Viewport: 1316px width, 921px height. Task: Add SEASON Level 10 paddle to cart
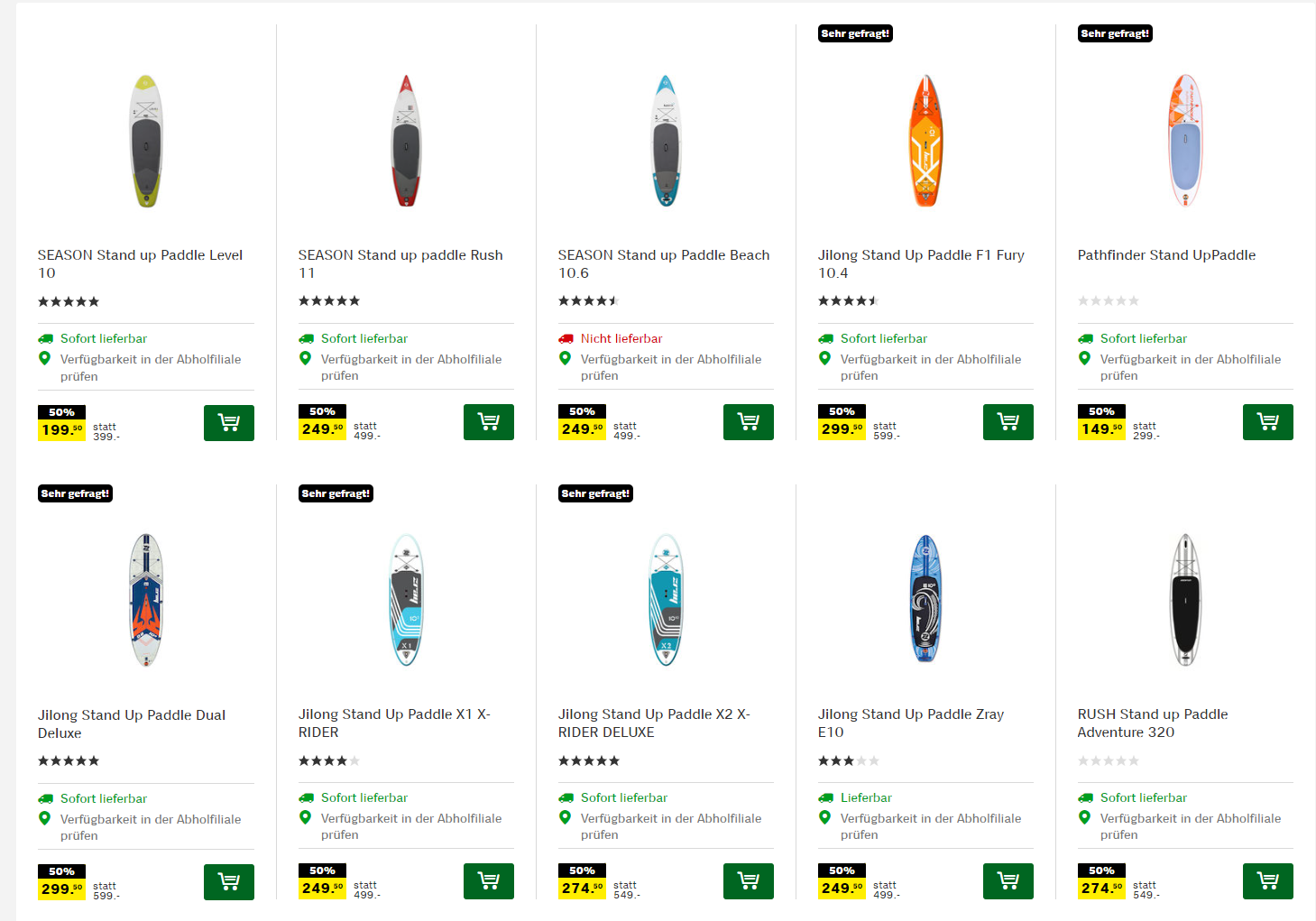click(x=228, y=423)
